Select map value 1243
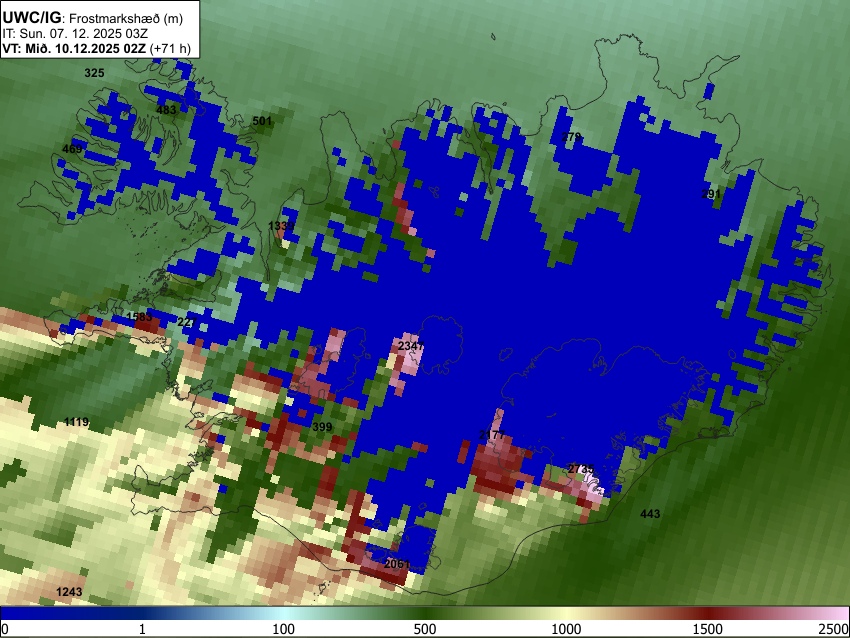 69,592
